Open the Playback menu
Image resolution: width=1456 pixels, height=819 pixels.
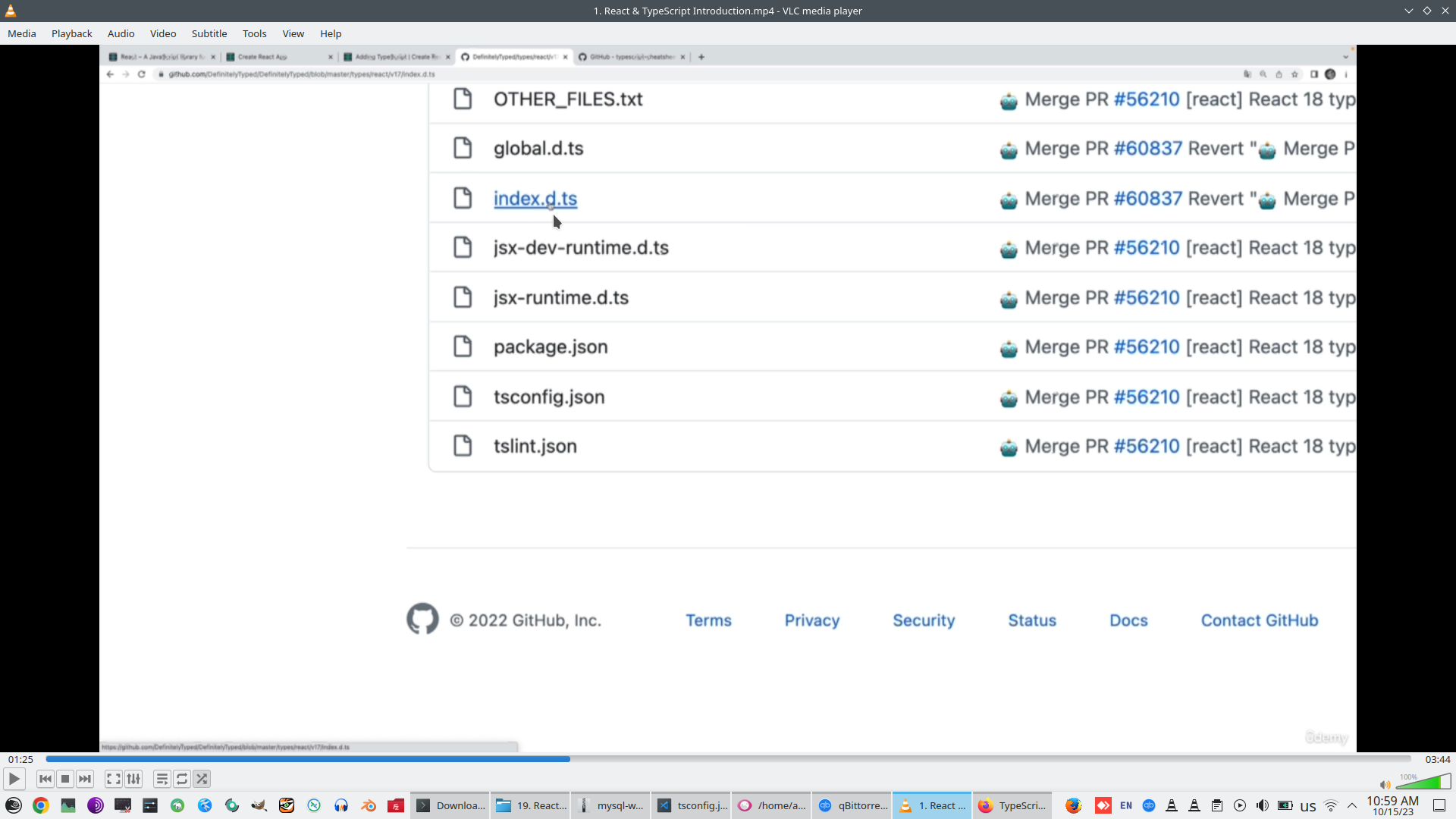(72, 33)
